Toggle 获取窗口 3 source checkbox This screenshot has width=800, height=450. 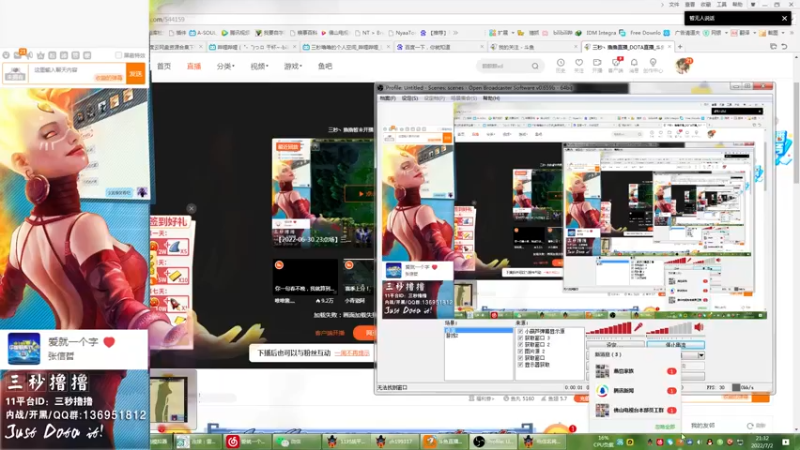click(x=520, y=338)
